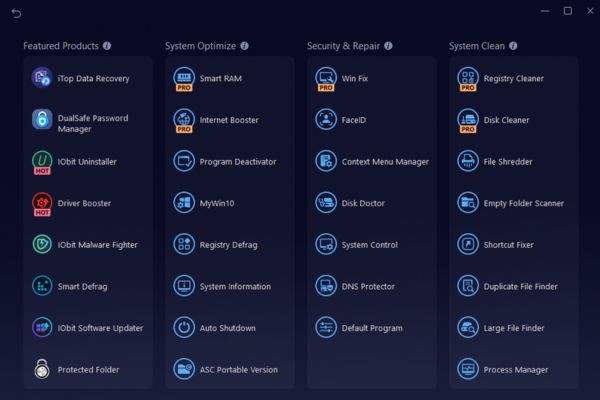Launch the Registry Defrag icon
This screenshot has height=400, width=600.
pos(184,244)
